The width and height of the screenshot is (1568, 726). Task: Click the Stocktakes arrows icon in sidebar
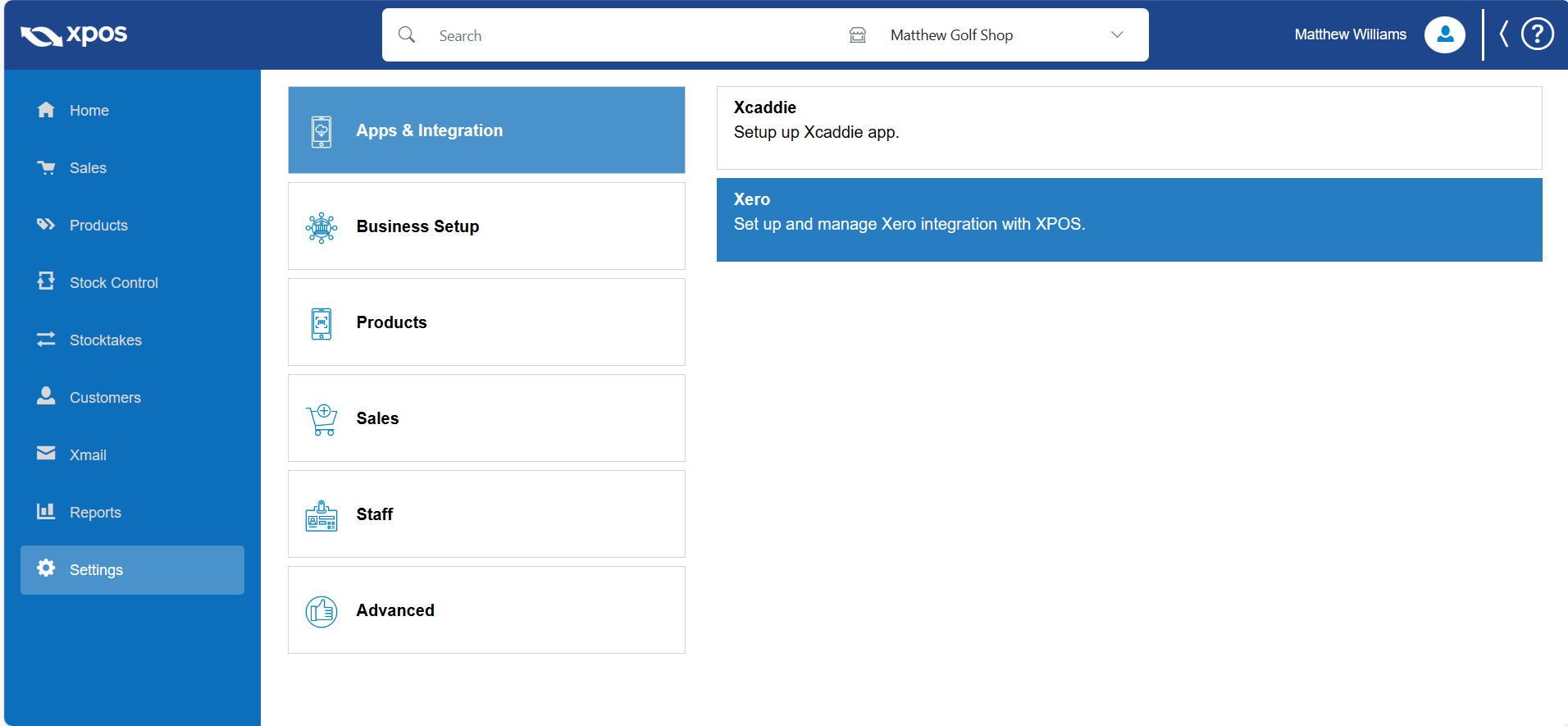(x=46, y=339)
